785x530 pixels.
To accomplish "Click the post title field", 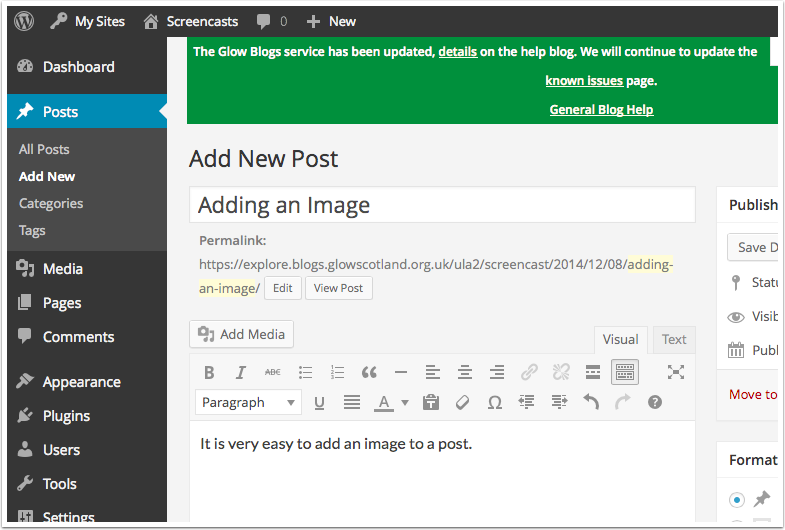I will click(x=442, y=205).
